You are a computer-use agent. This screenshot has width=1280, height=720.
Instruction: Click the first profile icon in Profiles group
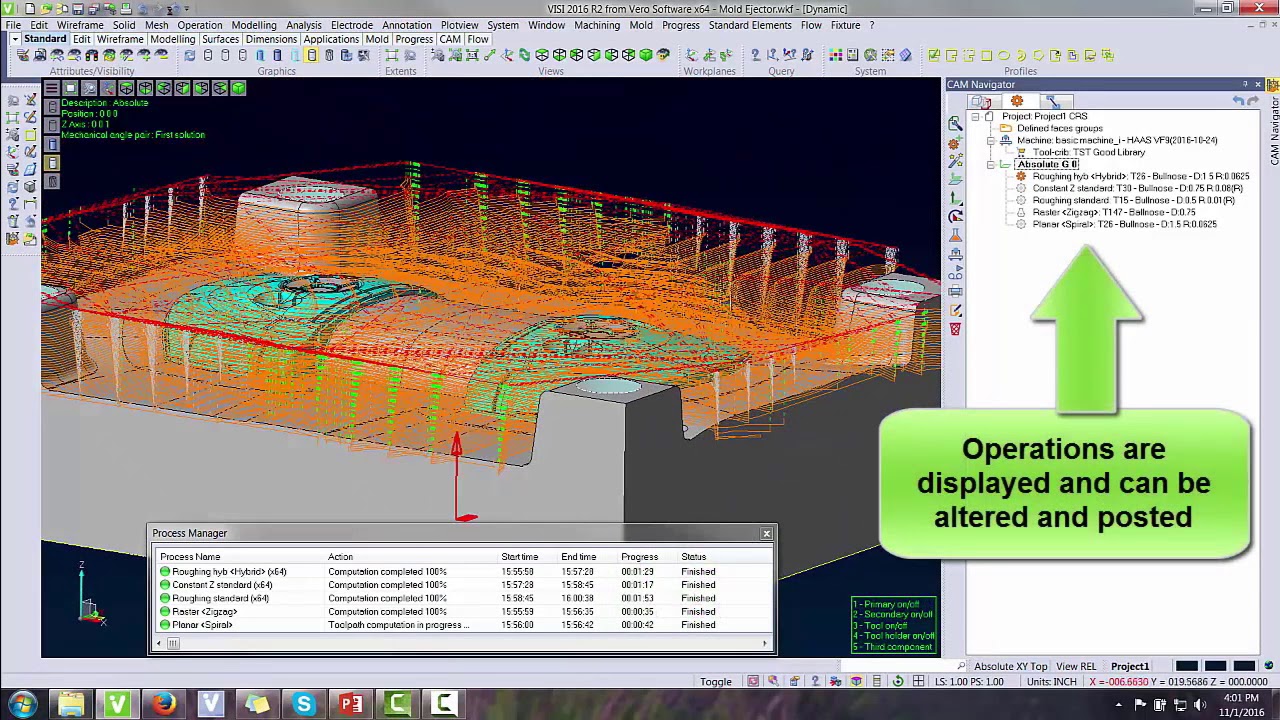click(x=934, y=55)
